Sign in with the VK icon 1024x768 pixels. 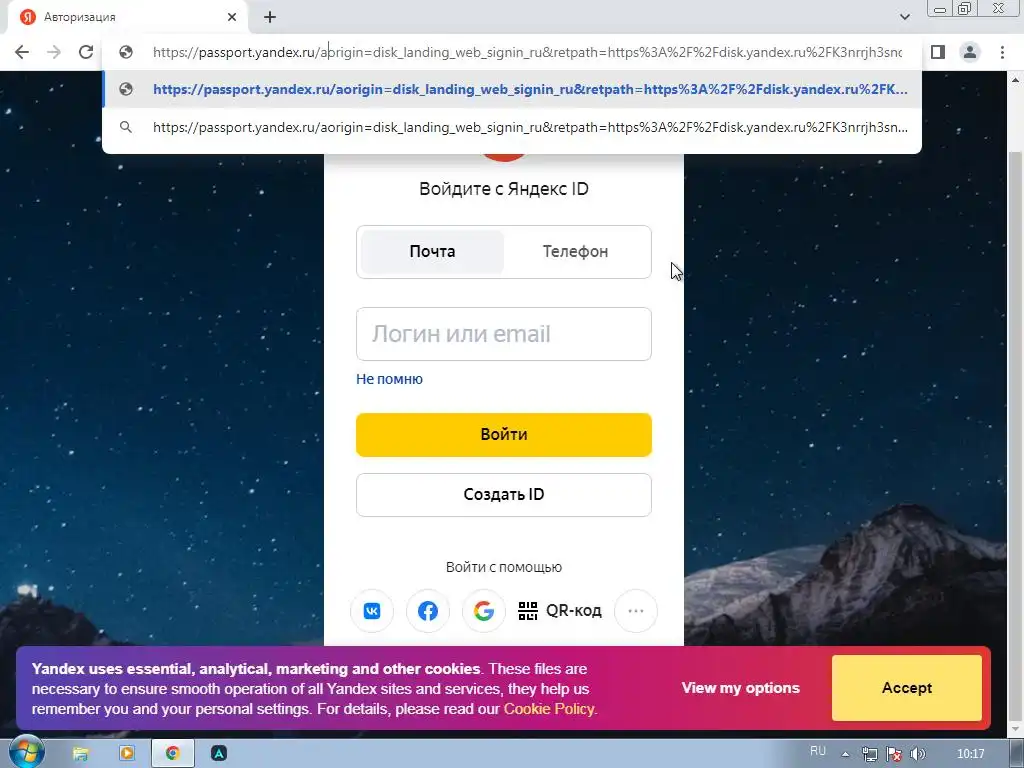pos(372,611)
